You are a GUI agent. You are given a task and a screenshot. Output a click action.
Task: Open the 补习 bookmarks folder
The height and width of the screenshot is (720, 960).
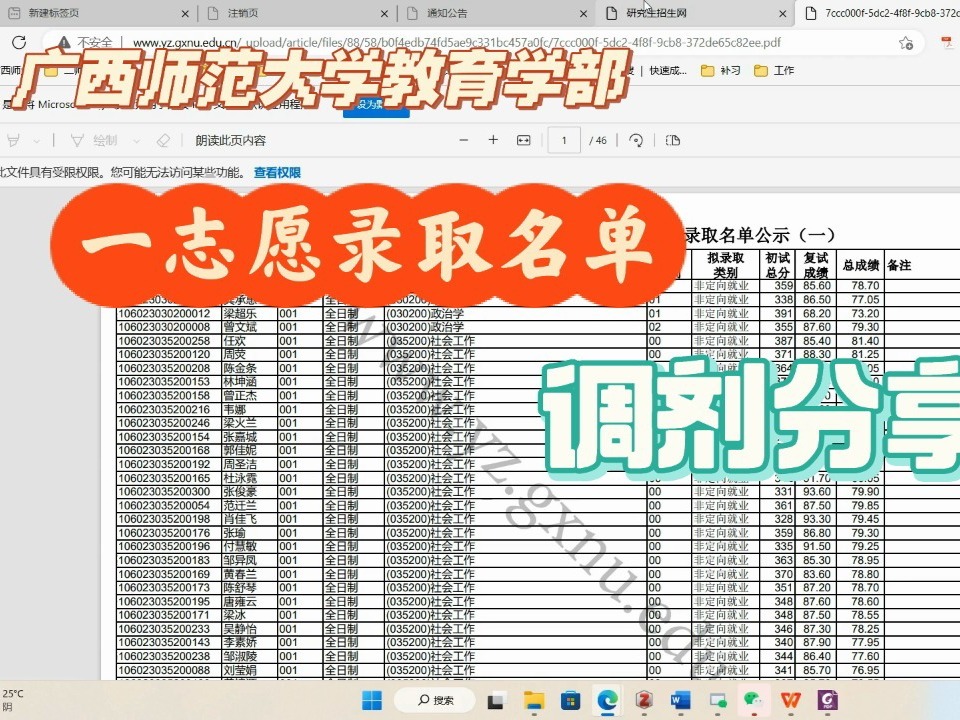[721, 70]
